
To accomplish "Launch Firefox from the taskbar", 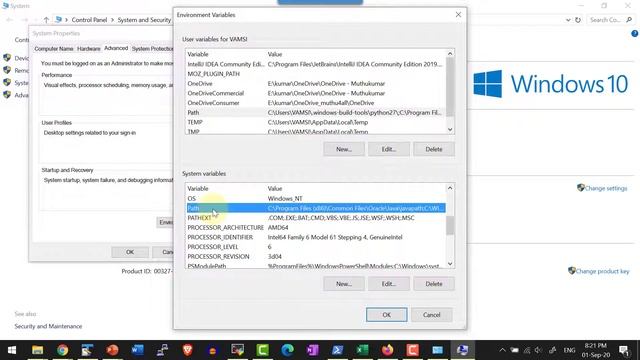I will click(x=387, y=350).
